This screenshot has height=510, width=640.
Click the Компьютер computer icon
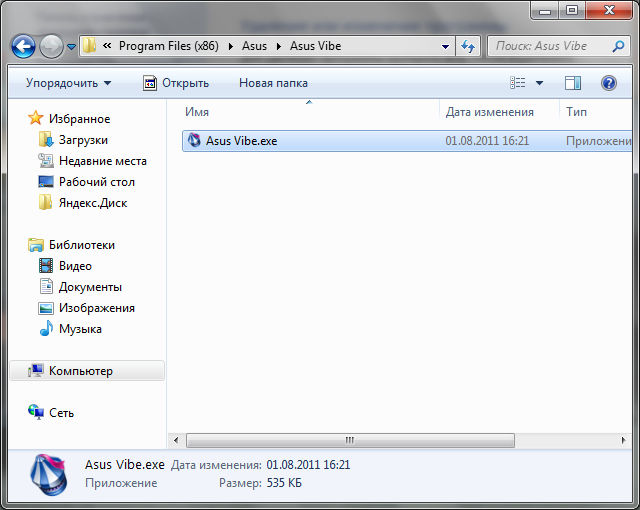[x=36, y=370]
